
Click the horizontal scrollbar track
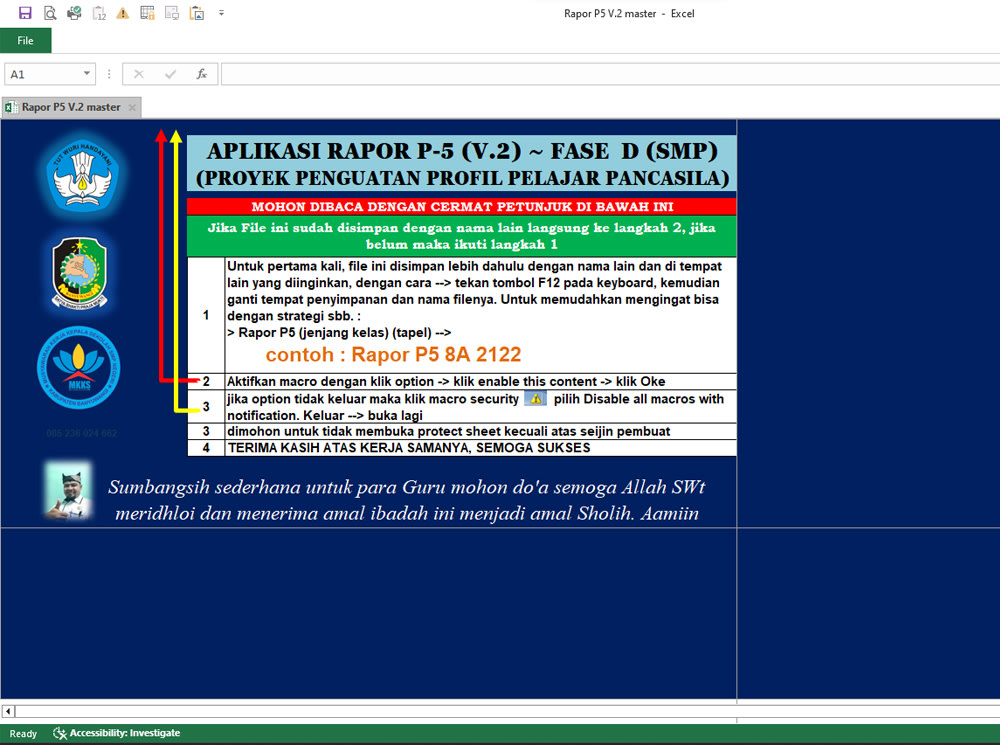[508, 710]
